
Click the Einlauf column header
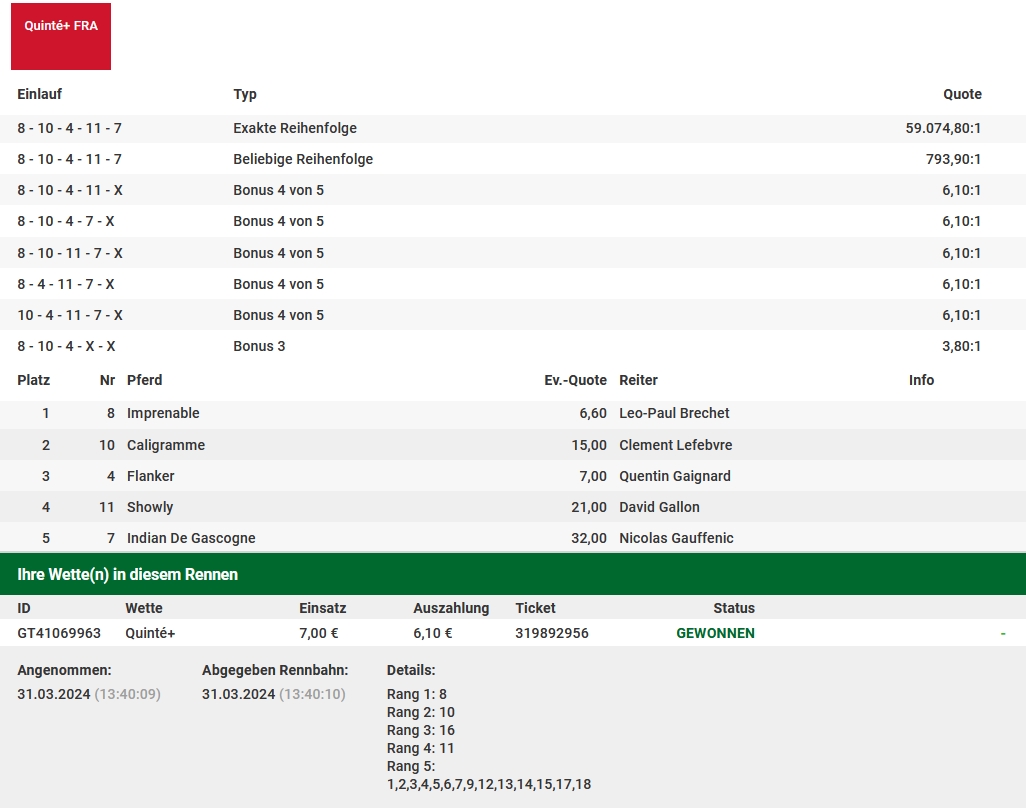39,94
